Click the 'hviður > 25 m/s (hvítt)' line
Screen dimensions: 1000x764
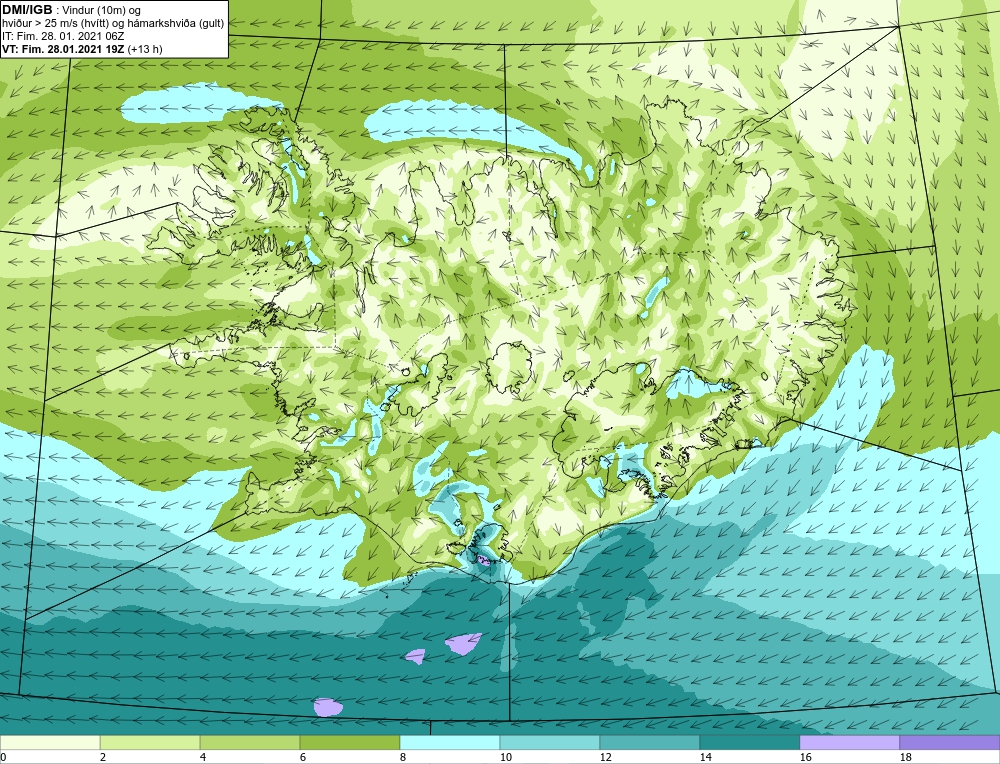tap(57, 24)
